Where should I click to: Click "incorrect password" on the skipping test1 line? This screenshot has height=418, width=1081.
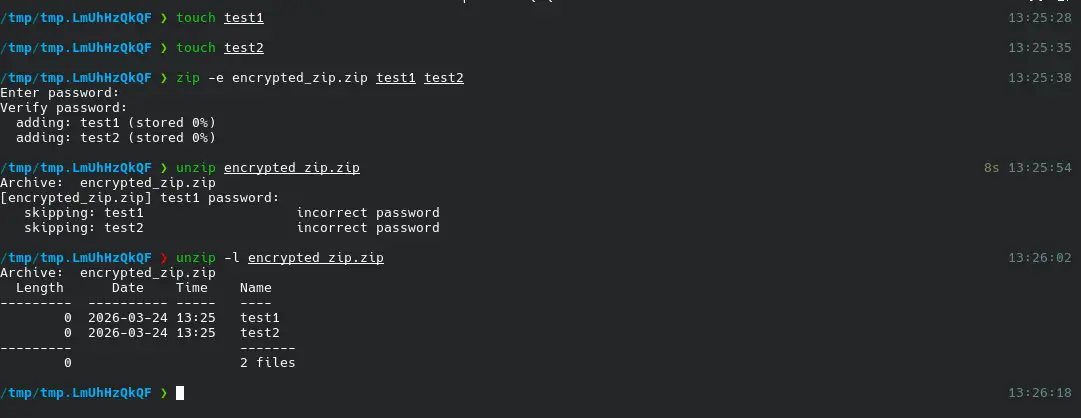coord(368,213)
